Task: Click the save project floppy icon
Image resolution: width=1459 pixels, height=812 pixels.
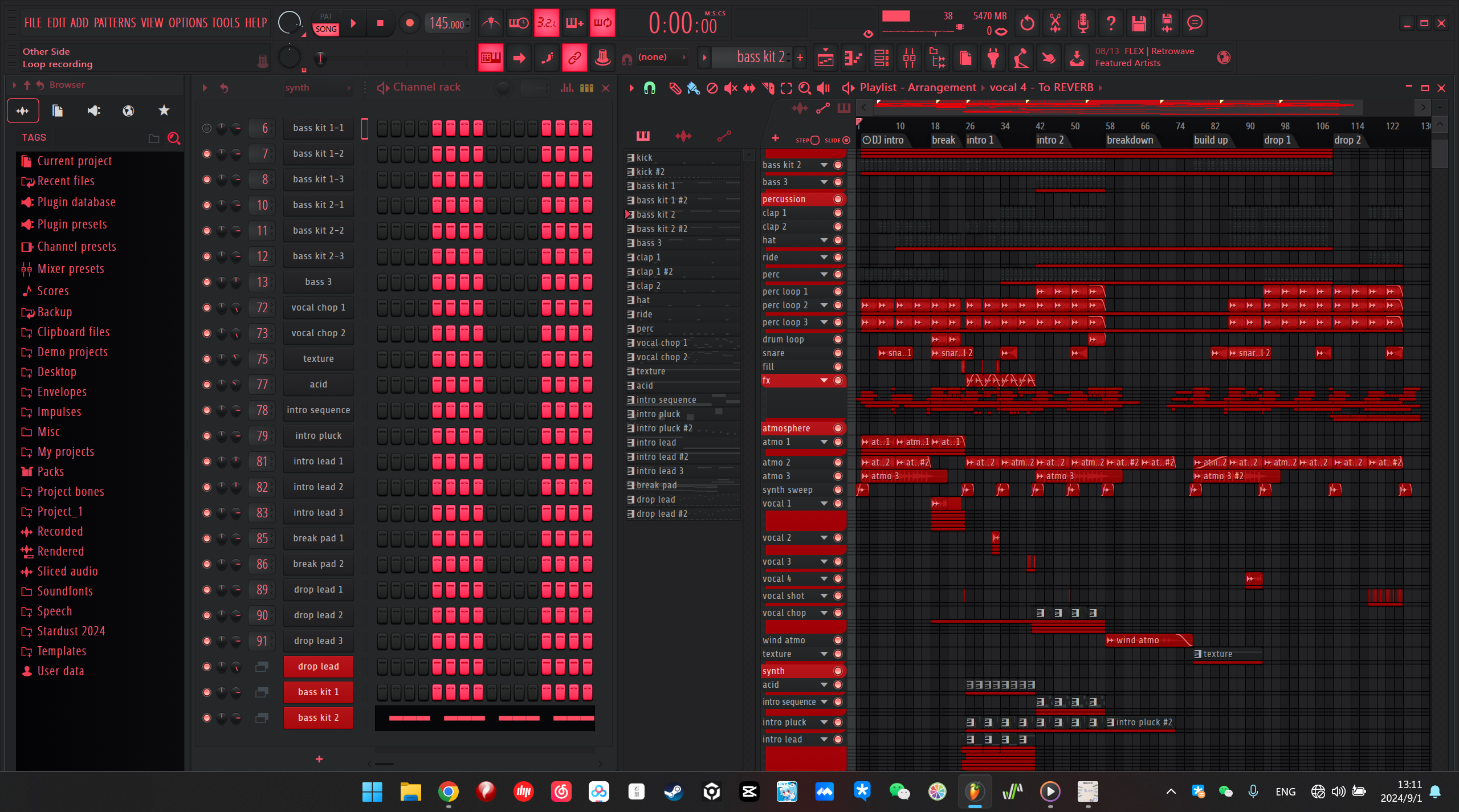Action: click(x=1139, y=23)
